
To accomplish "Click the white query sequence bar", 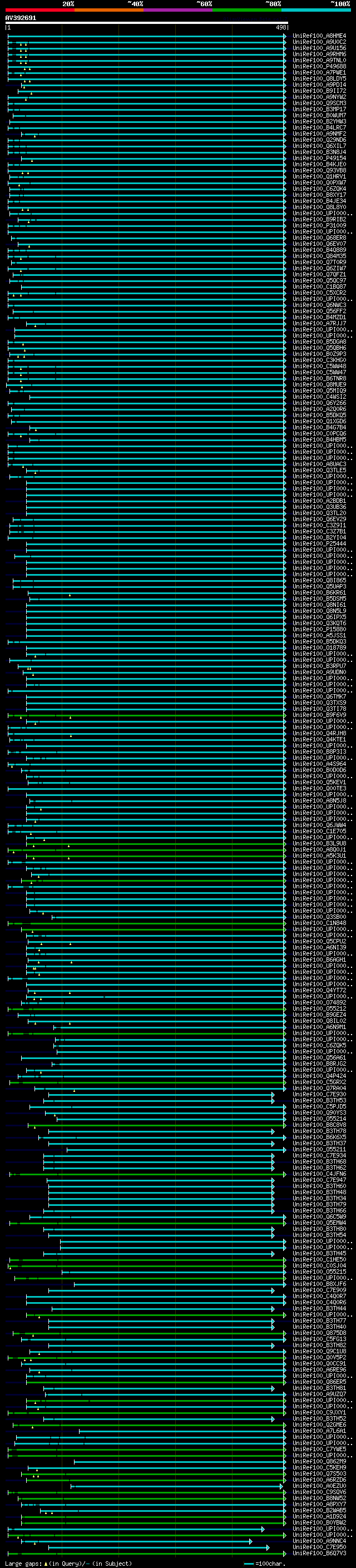I will (x=146, y=23).
